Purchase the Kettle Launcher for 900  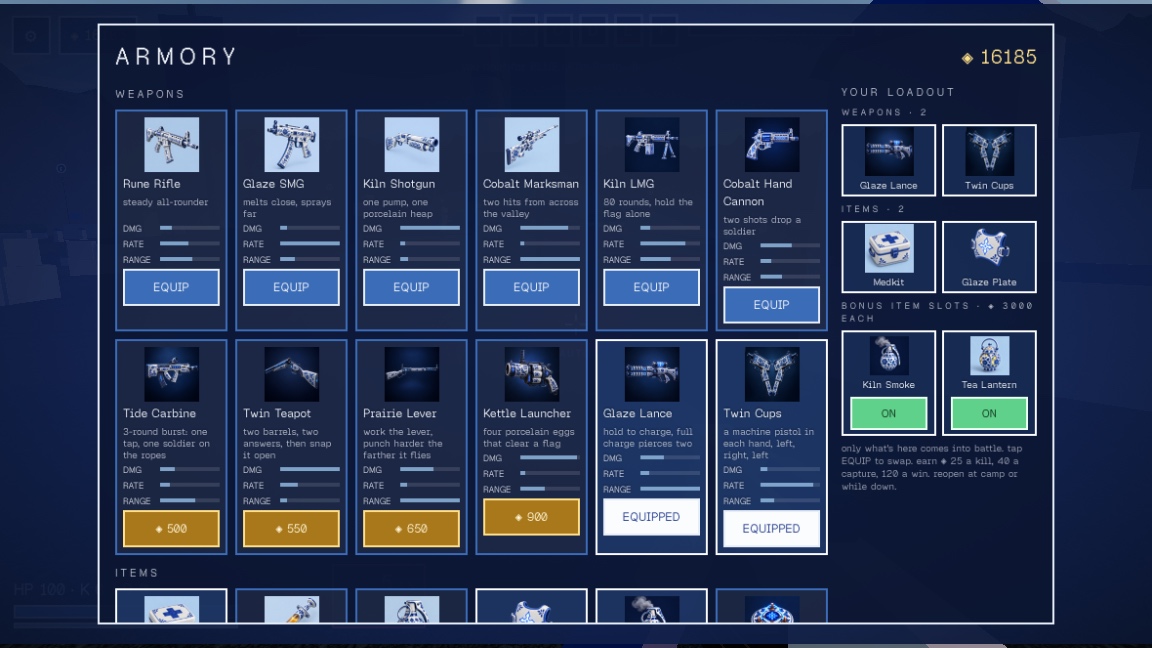[x=531, y=517]
